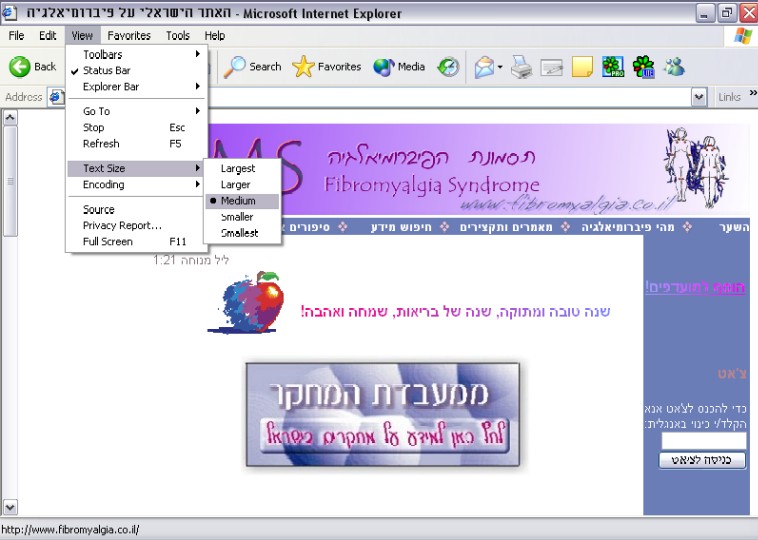Viewport: 758px width, 540px height.
Task: Click the IE icon in title bar
Action: pyautogui.click(x=9, y=12)
